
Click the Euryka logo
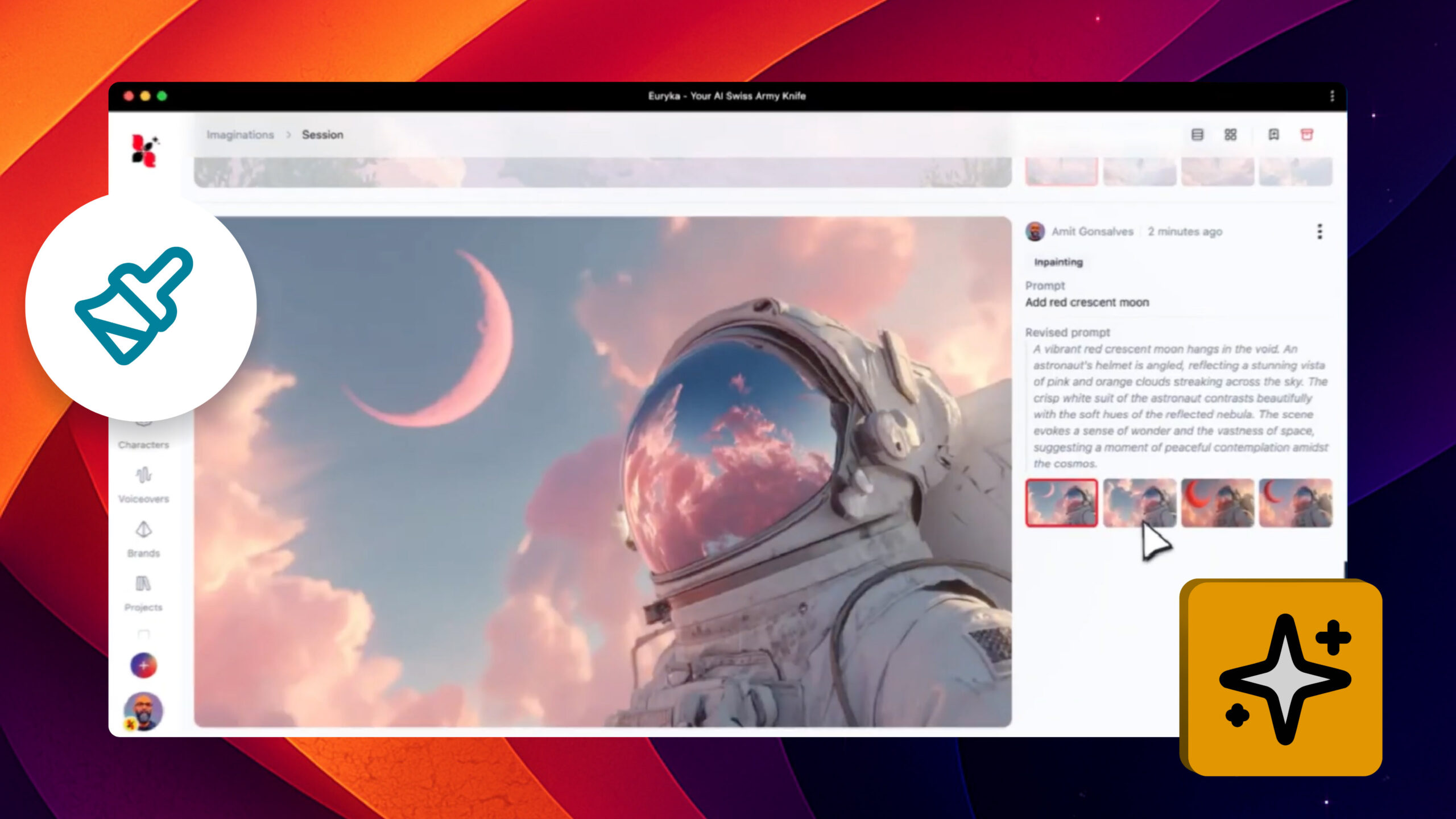click(144, 151)
